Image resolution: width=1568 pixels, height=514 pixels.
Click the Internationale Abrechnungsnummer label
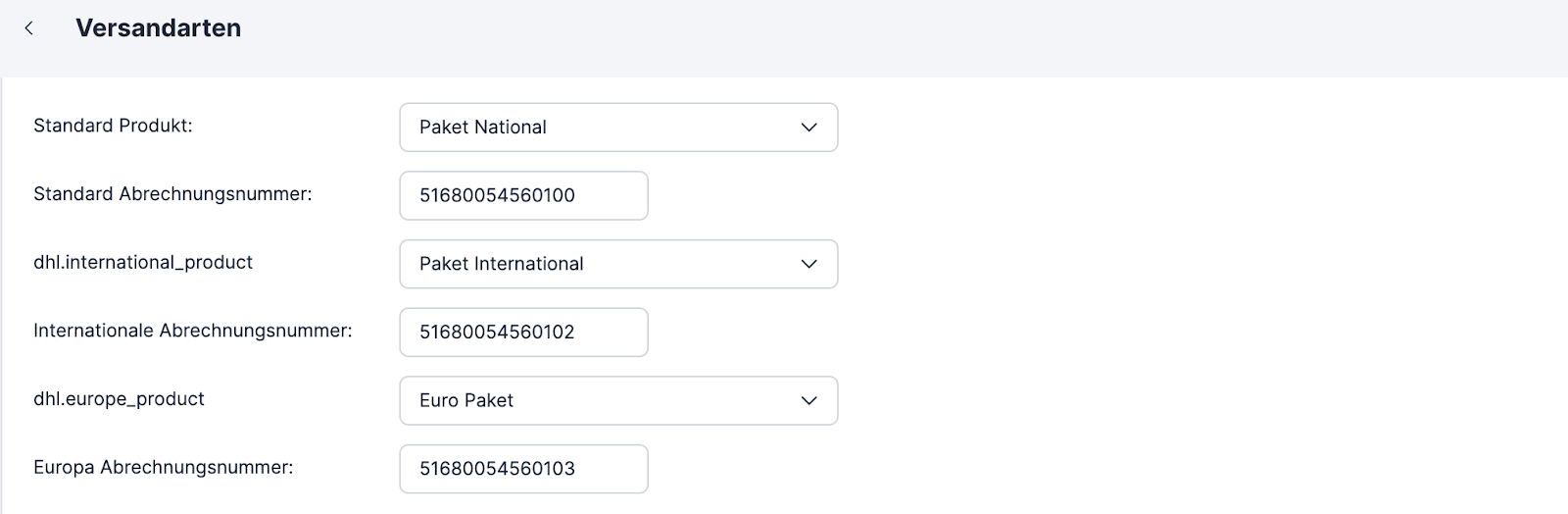193,331
